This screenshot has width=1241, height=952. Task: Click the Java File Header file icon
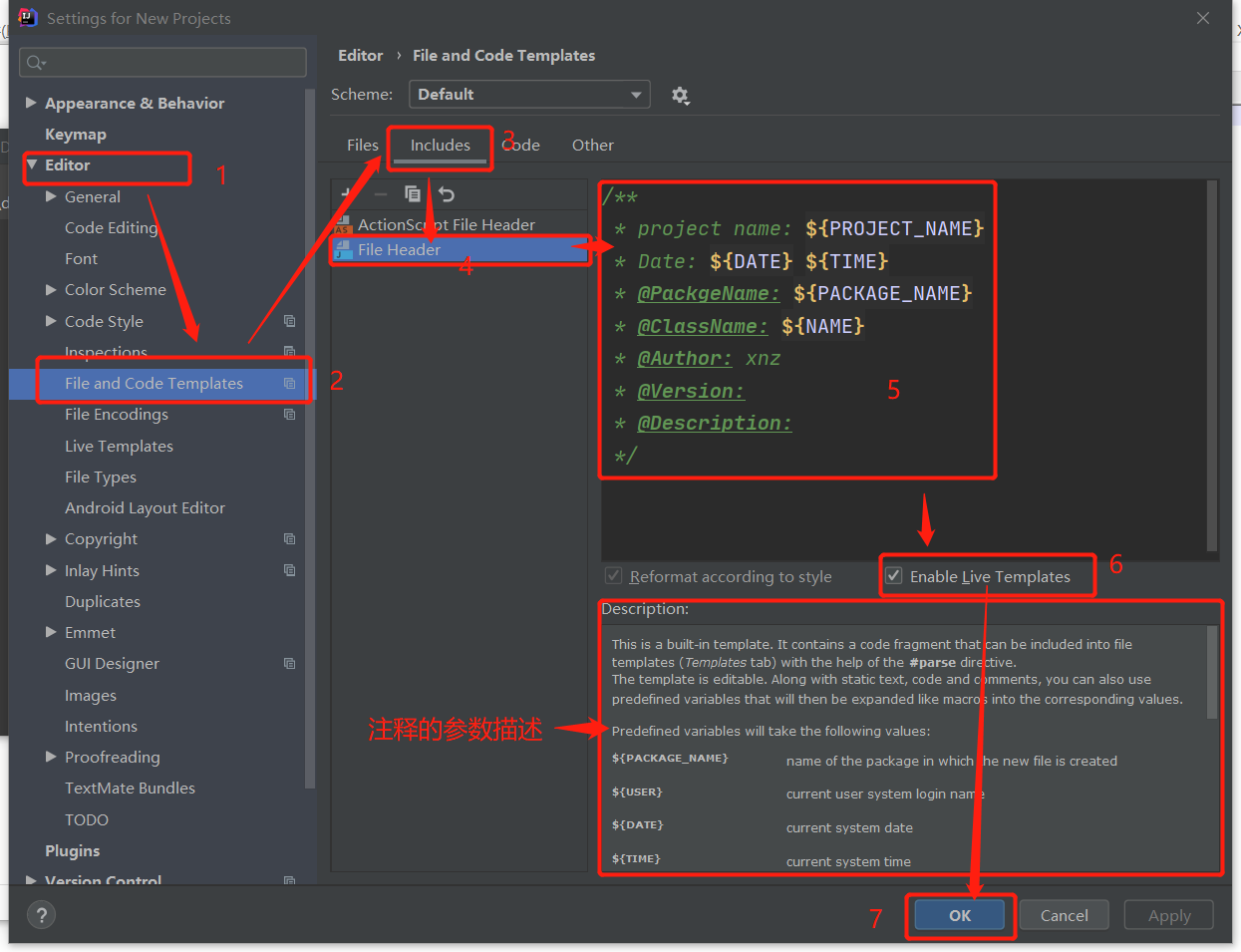(344, 249)
